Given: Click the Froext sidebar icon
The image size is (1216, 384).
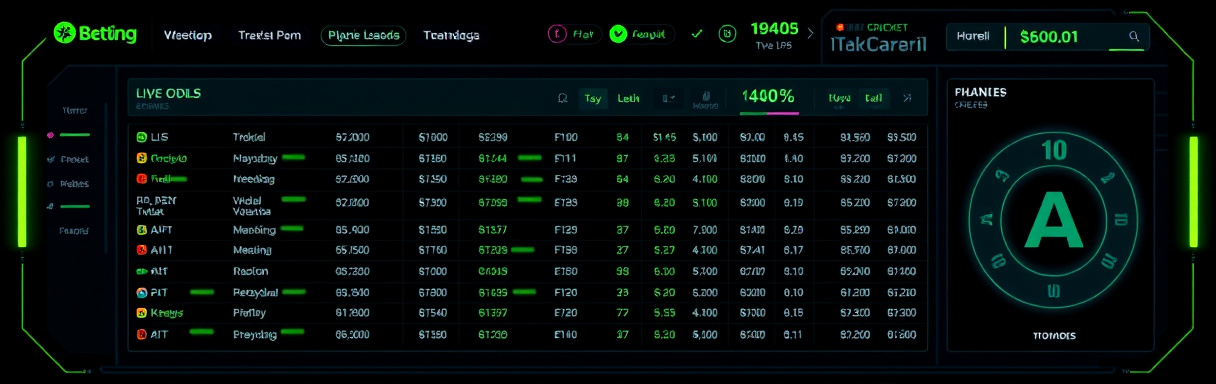Looking at the screenshot, I should (x=50, y=159).
